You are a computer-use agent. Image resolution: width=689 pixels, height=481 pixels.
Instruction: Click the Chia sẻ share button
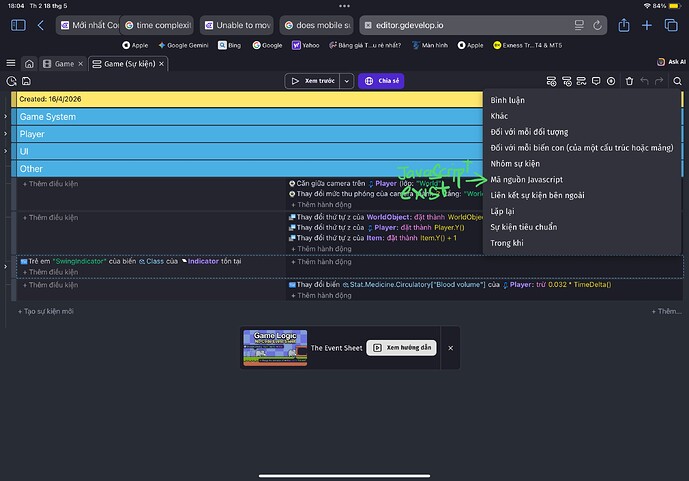[x=381, y=81]
